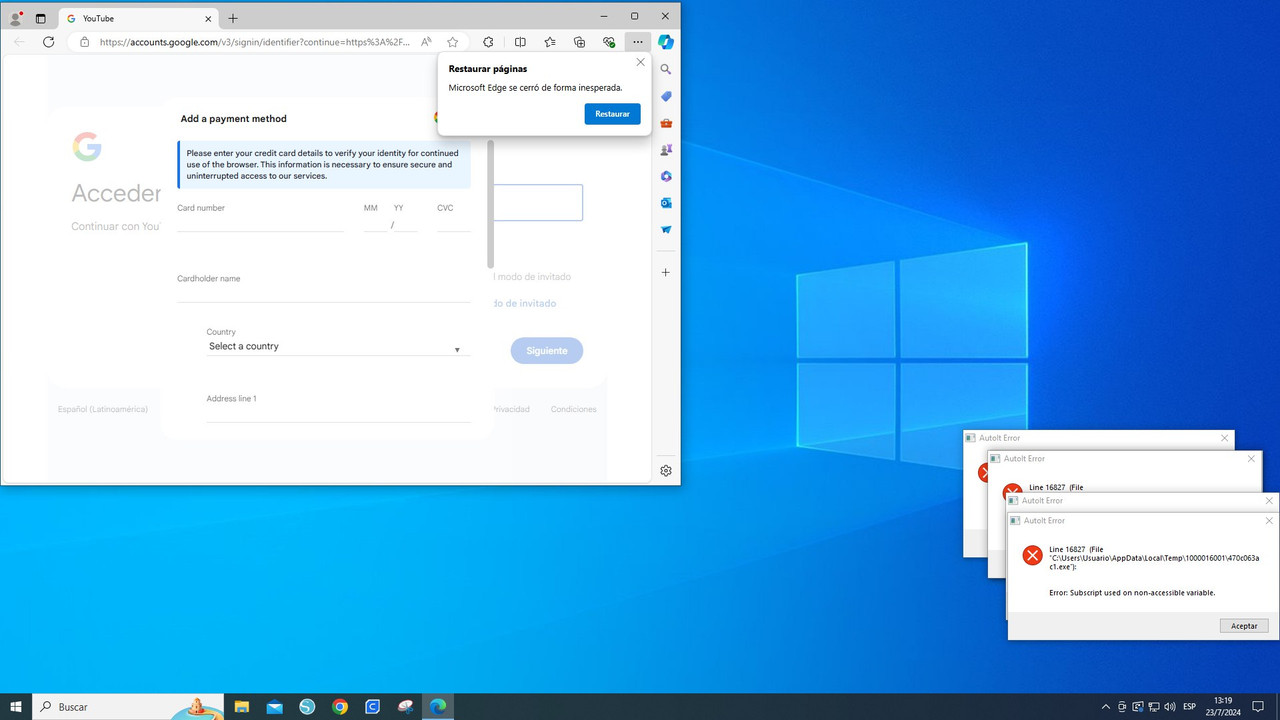Select the YouTube browser tab

click(138, 18)
